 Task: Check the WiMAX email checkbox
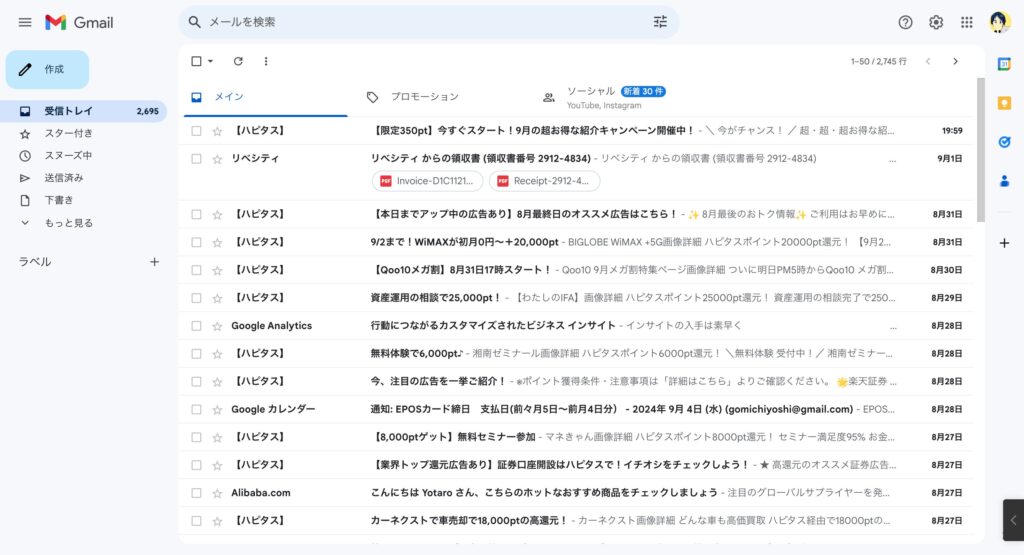pos(196,242)
